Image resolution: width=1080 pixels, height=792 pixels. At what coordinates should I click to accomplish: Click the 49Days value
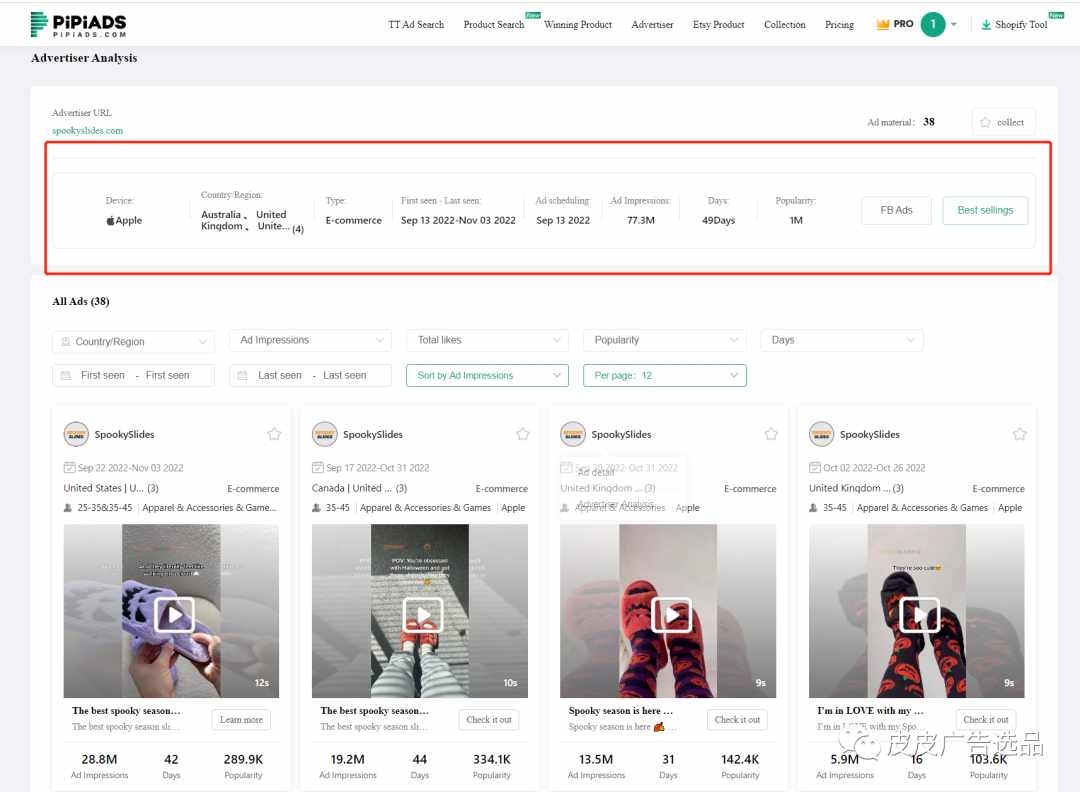pos(718,220)
